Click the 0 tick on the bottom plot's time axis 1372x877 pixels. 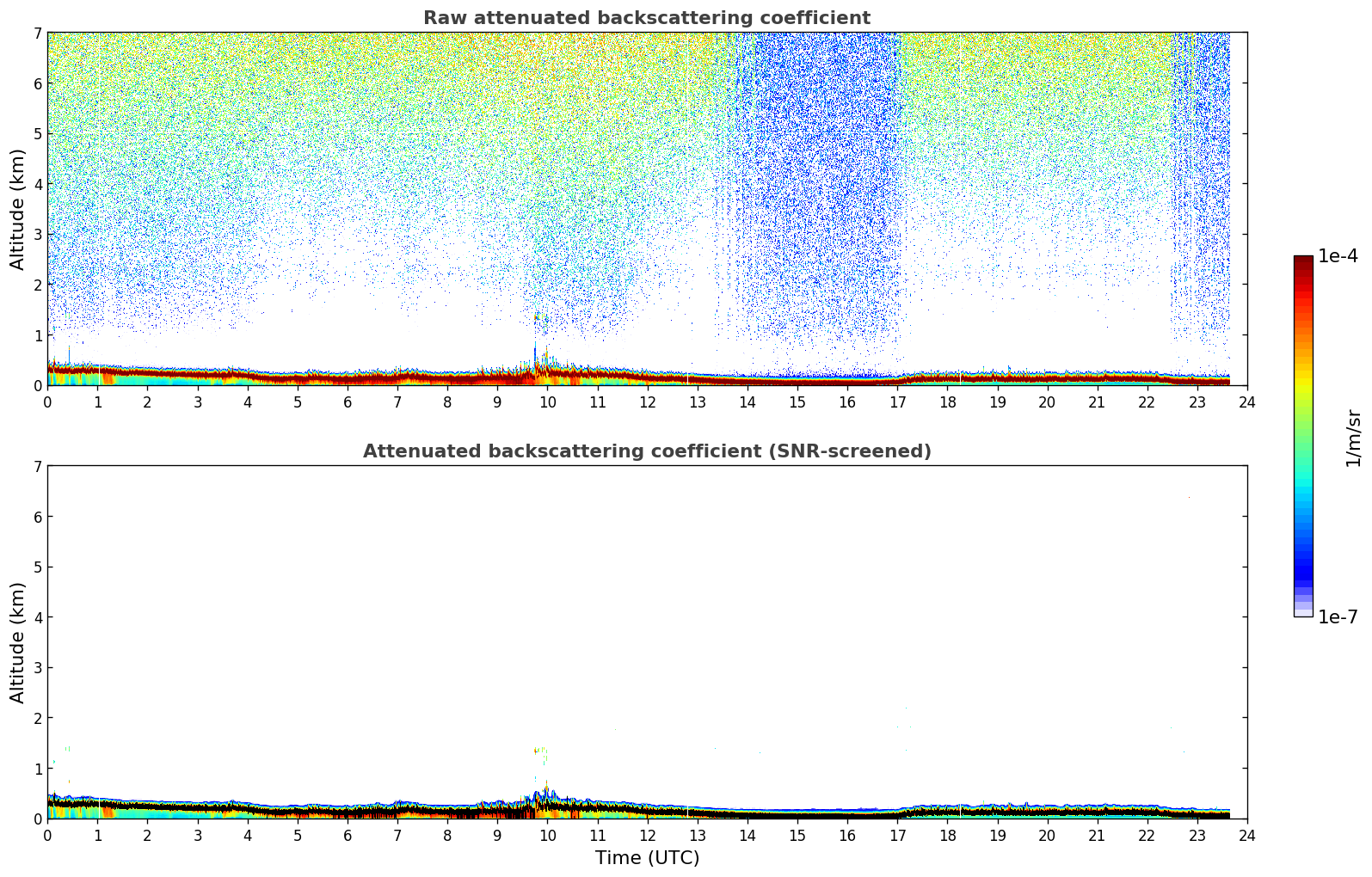(x=47, y=835)
